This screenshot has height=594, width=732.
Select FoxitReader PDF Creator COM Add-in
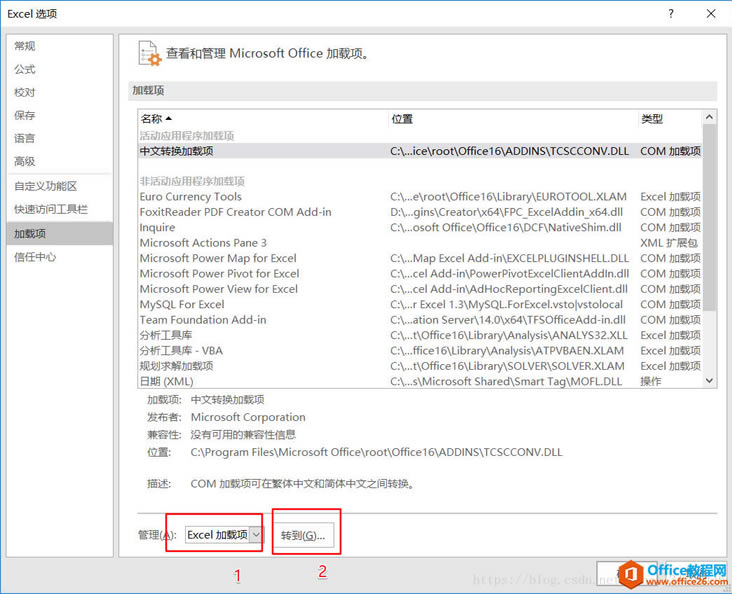tap(420, 212)
